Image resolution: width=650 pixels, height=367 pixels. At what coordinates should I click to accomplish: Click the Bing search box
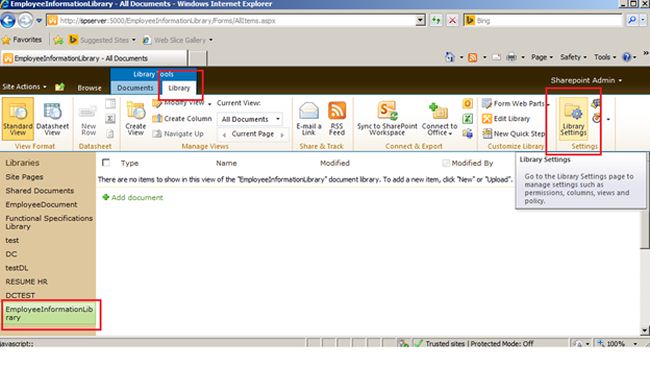pos(544,20)
